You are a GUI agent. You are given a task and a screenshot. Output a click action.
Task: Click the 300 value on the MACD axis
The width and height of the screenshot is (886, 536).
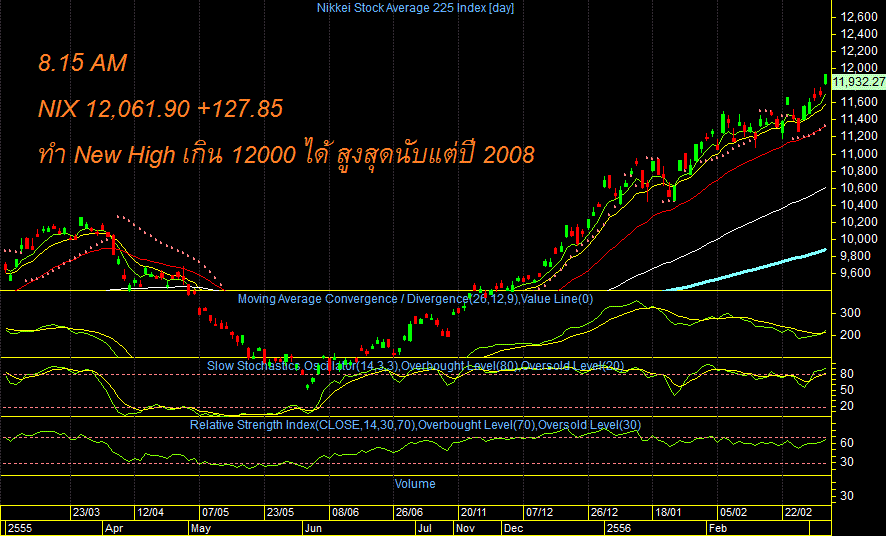pos(851,313)
